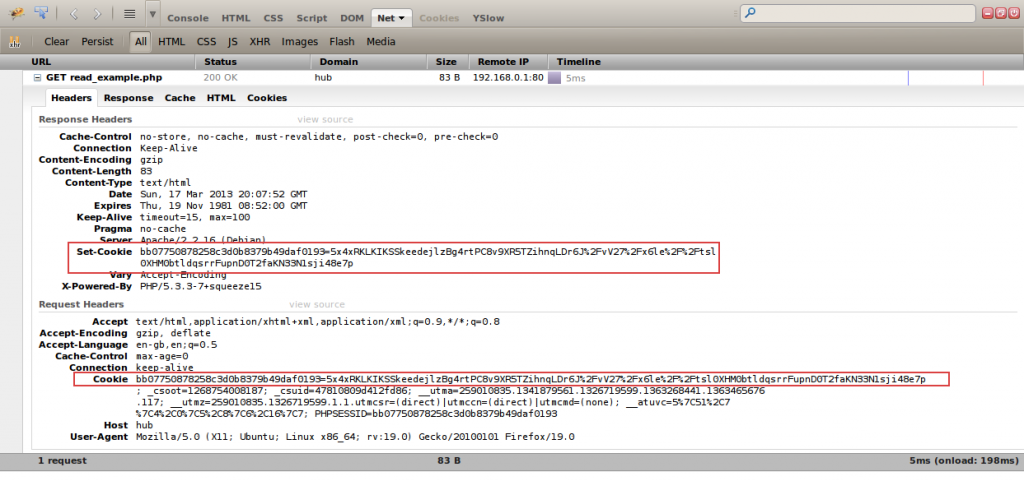This screenshot has width=1024, height=481.
Task: Open the panel list dropdown arrow
Action: pos(152,15)
